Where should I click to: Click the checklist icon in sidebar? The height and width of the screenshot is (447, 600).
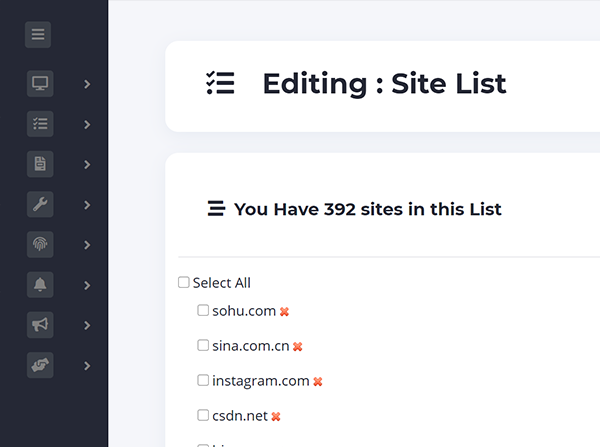tap(40, 124)
